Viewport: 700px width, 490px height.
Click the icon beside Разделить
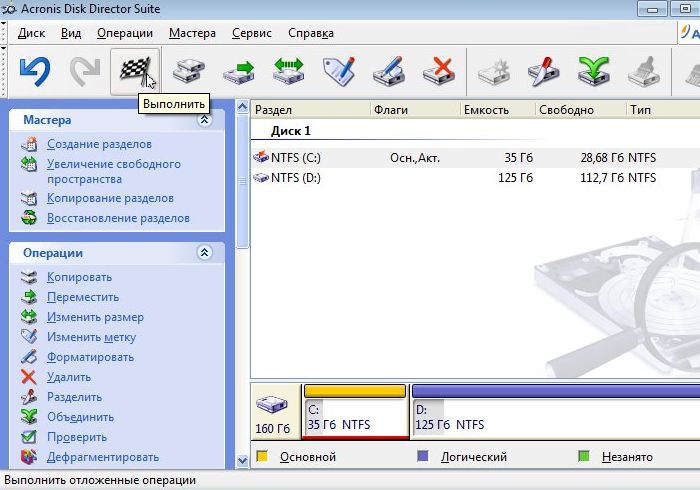tap(29, 397)
